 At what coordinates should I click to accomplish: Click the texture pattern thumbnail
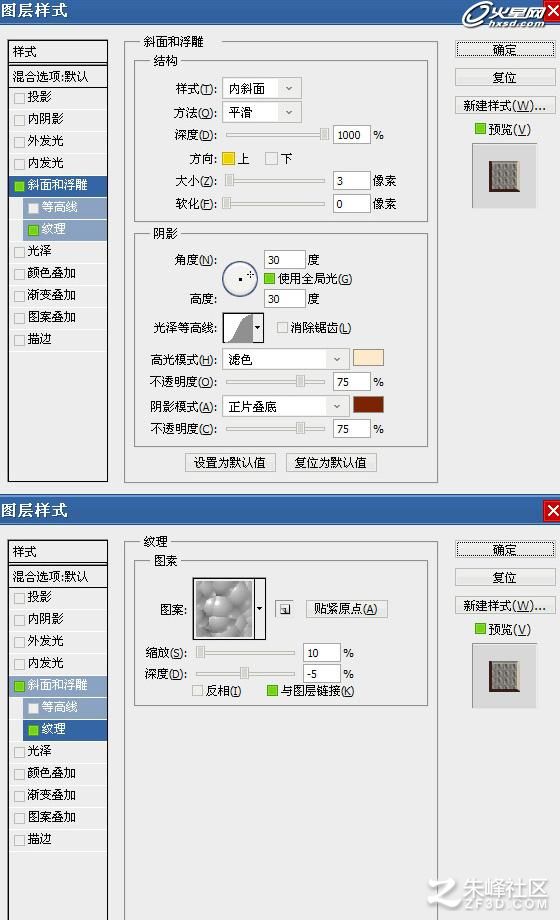(224, 608)
